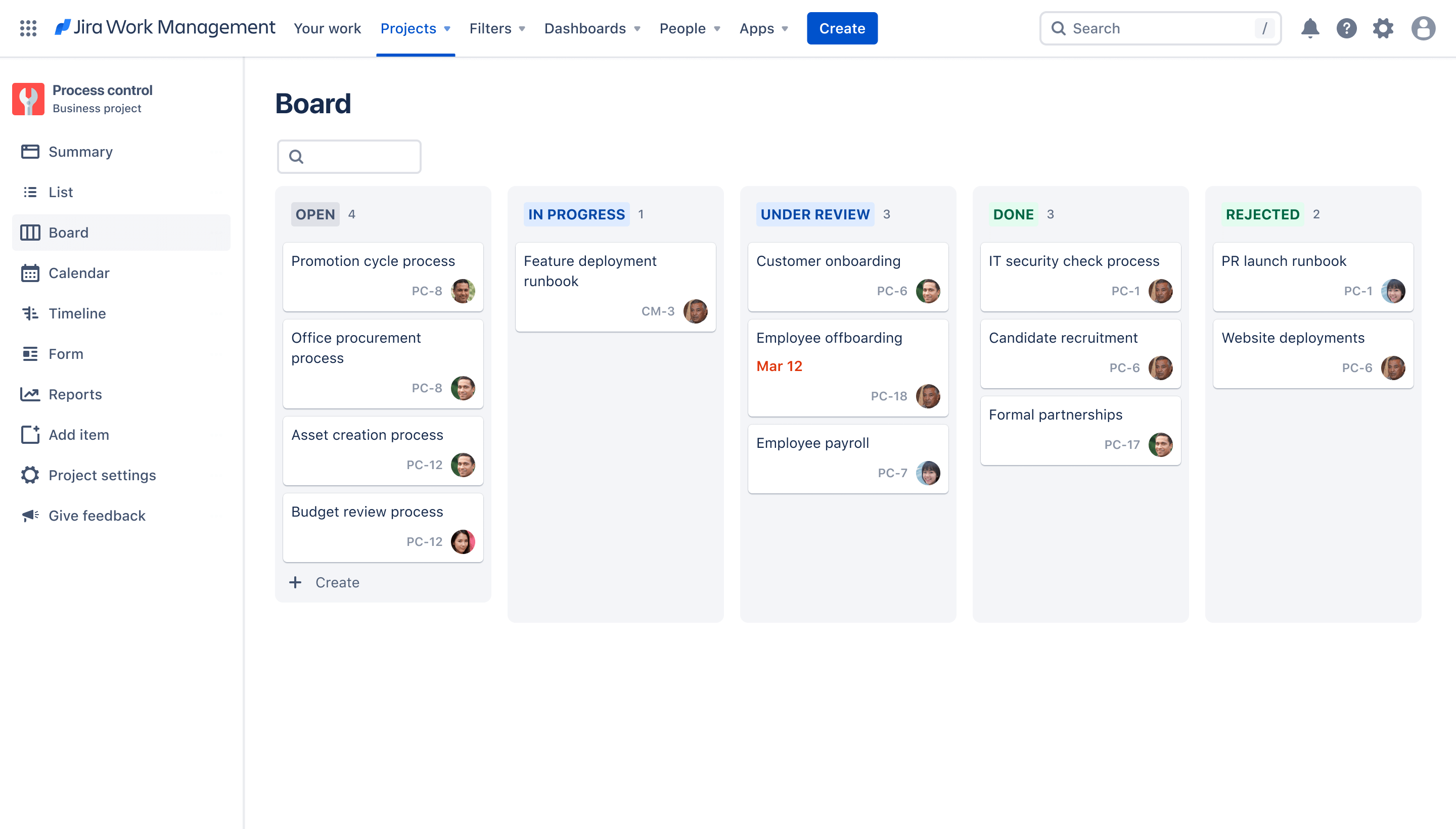The width and height of the screenshot is (1456, 829).
Task: Add item to the board
Action: coord(78,434)
